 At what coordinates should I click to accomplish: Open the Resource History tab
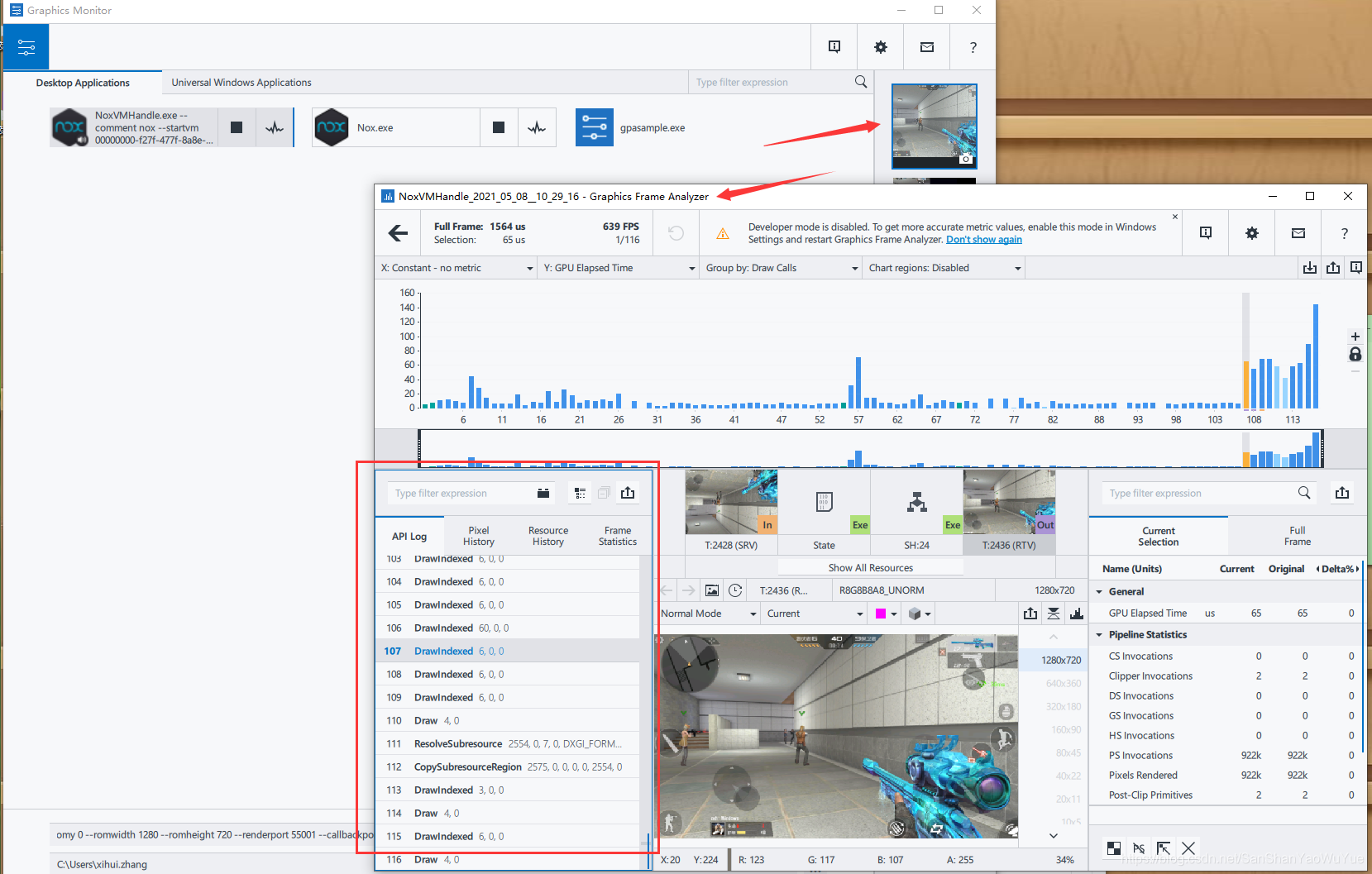pos(548,536)
